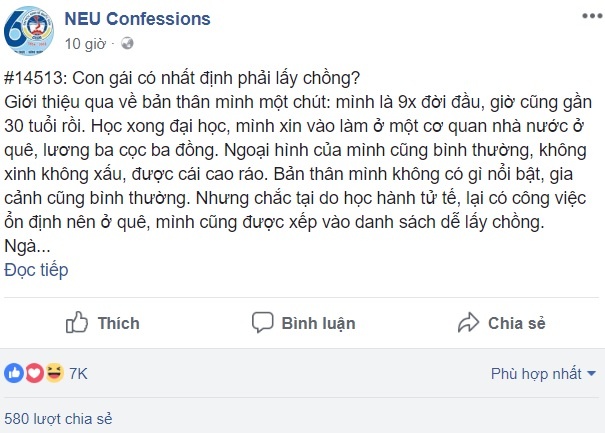Click the Chia sẻ share arrow icon

click(467, 322)
